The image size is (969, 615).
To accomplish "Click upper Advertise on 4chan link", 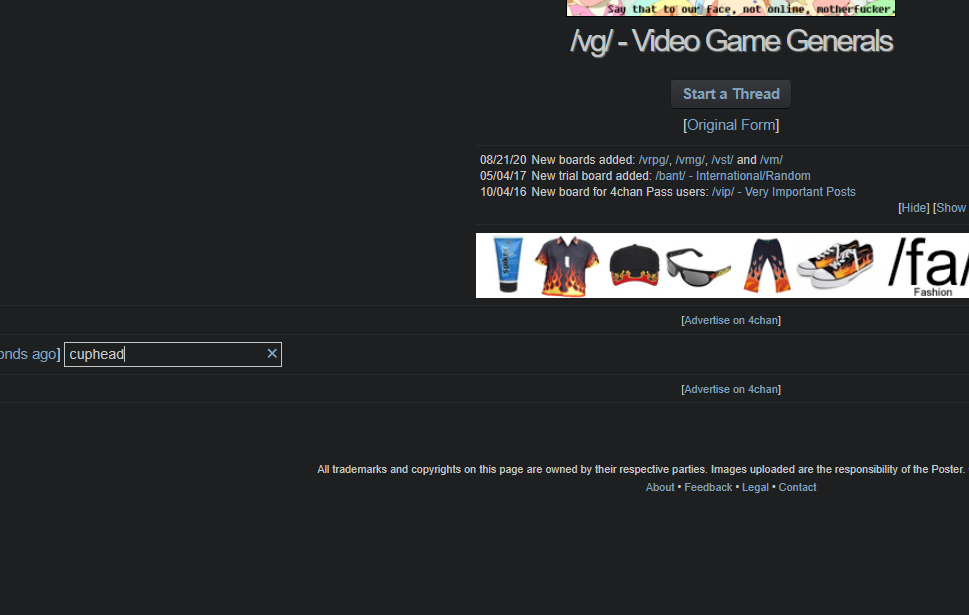I will [731, 320].
